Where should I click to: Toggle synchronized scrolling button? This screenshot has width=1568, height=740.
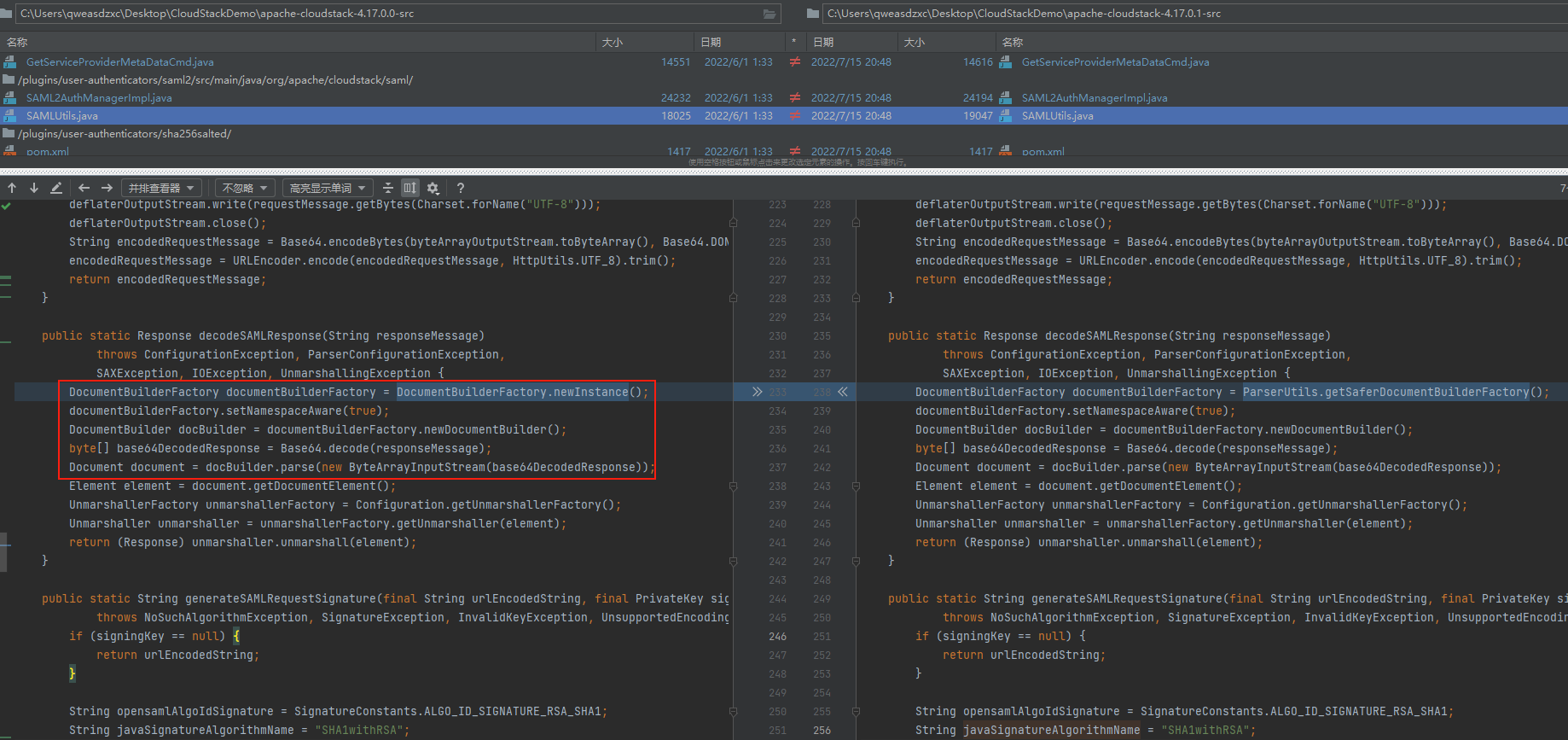(410, 188)
